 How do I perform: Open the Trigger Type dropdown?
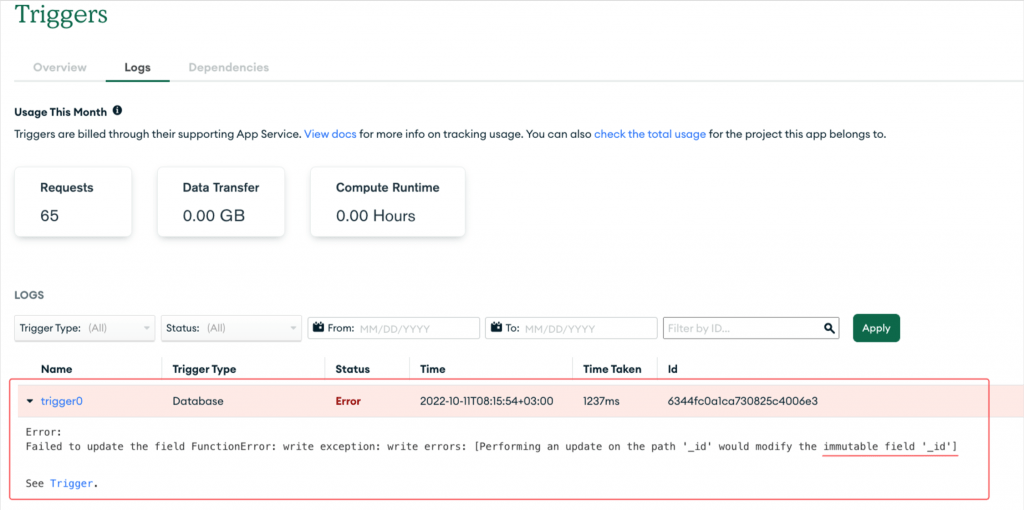point(85,328)
